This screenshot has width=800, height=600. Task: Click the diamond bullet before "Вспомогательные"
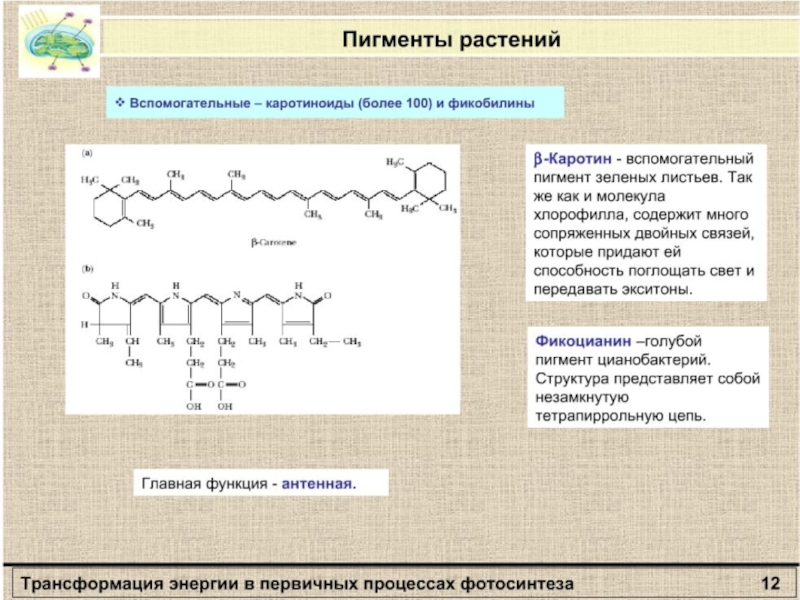click(x=119, y=103)
